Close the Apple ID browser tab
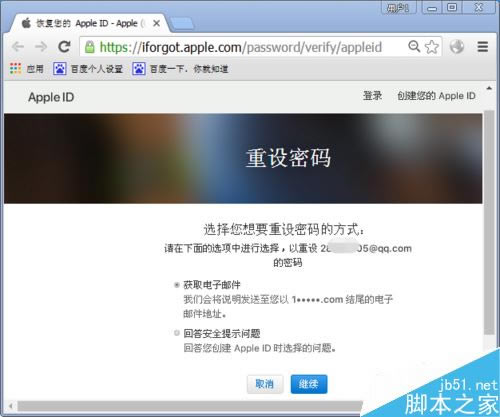500x417 pixels. point(156,23)
